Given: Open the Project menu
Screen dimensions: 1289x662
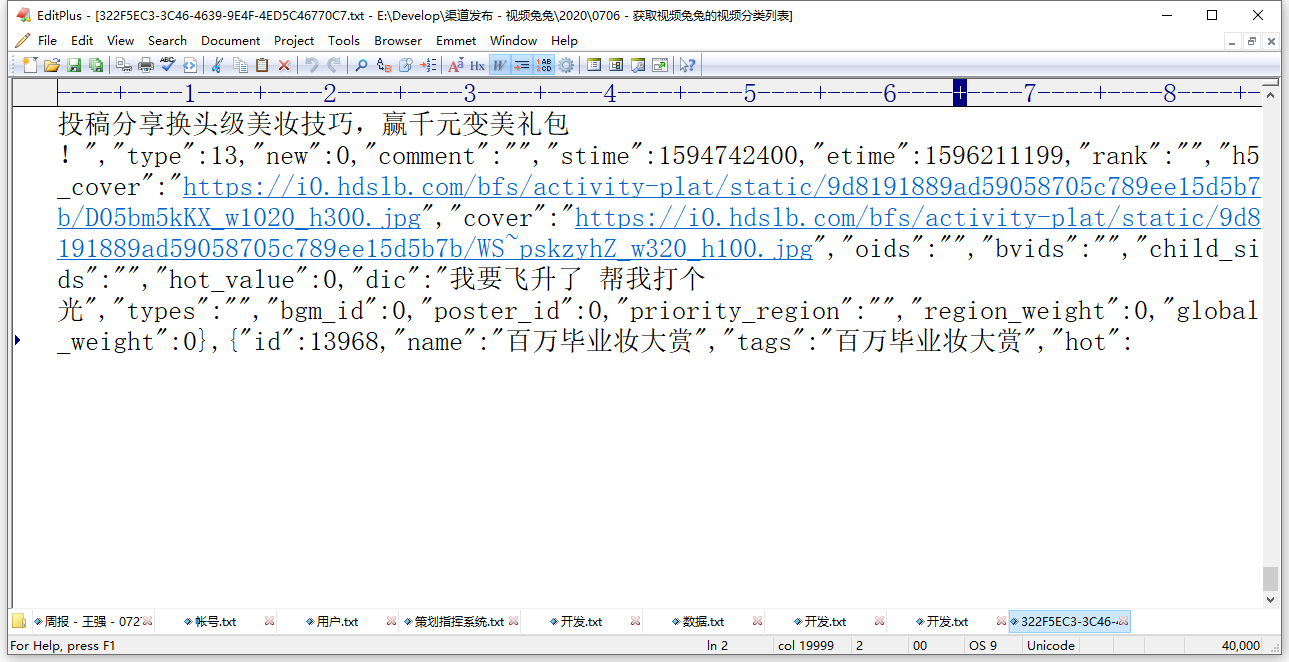Looking at the screenshot, I should (x=294, y=40).
